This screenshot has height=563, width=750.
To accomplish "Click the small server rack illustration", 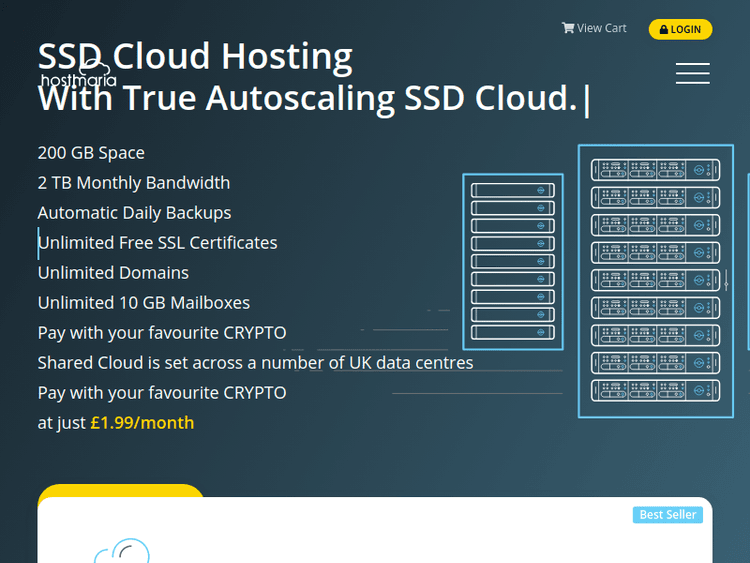I will coord(512,261).
